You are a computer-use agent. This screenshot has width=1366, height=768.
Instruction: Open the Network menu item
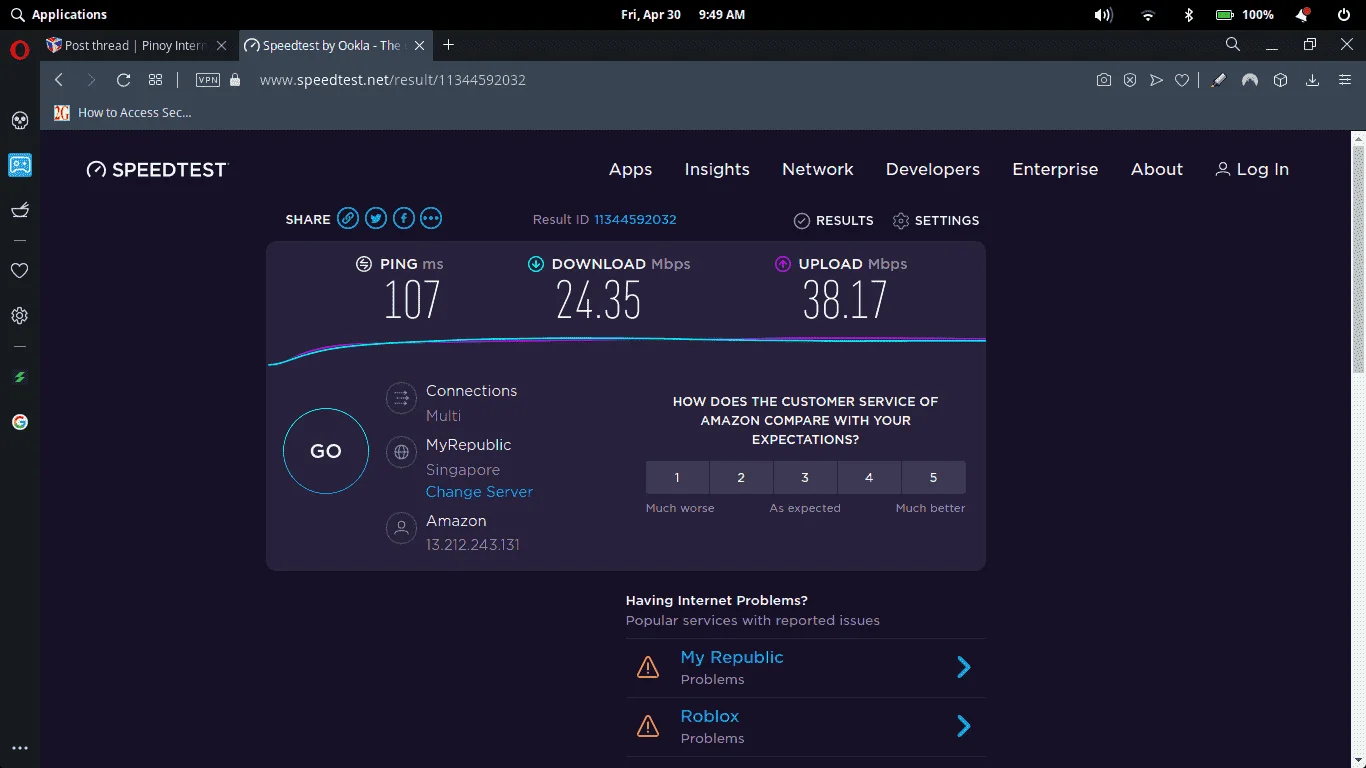pos(818,170)
